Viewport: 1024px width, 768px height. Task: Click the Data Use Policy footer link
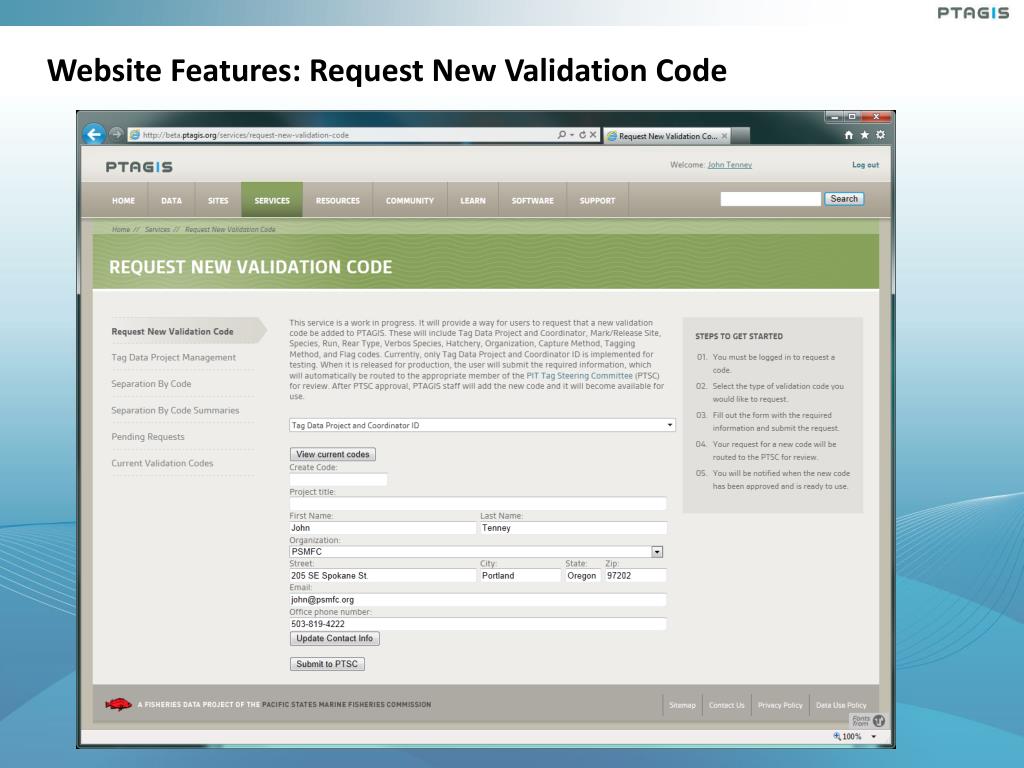click(x=841, y=705)
